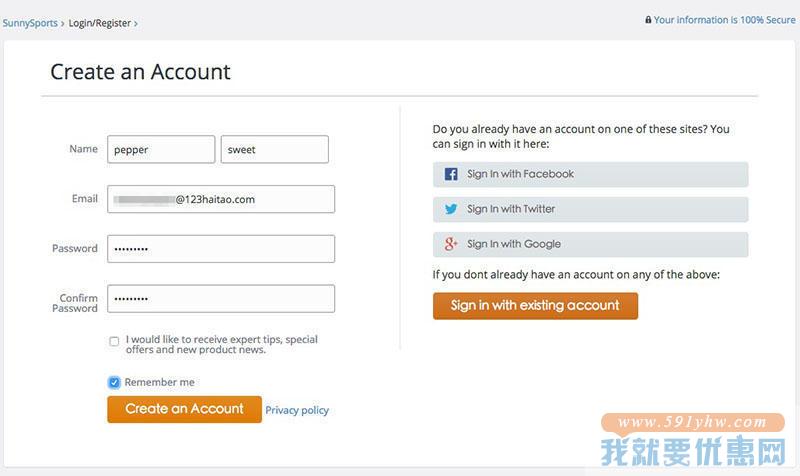The image size is (800, 476).
Task: Click the chevron after SunnySports
Action: 63,23
